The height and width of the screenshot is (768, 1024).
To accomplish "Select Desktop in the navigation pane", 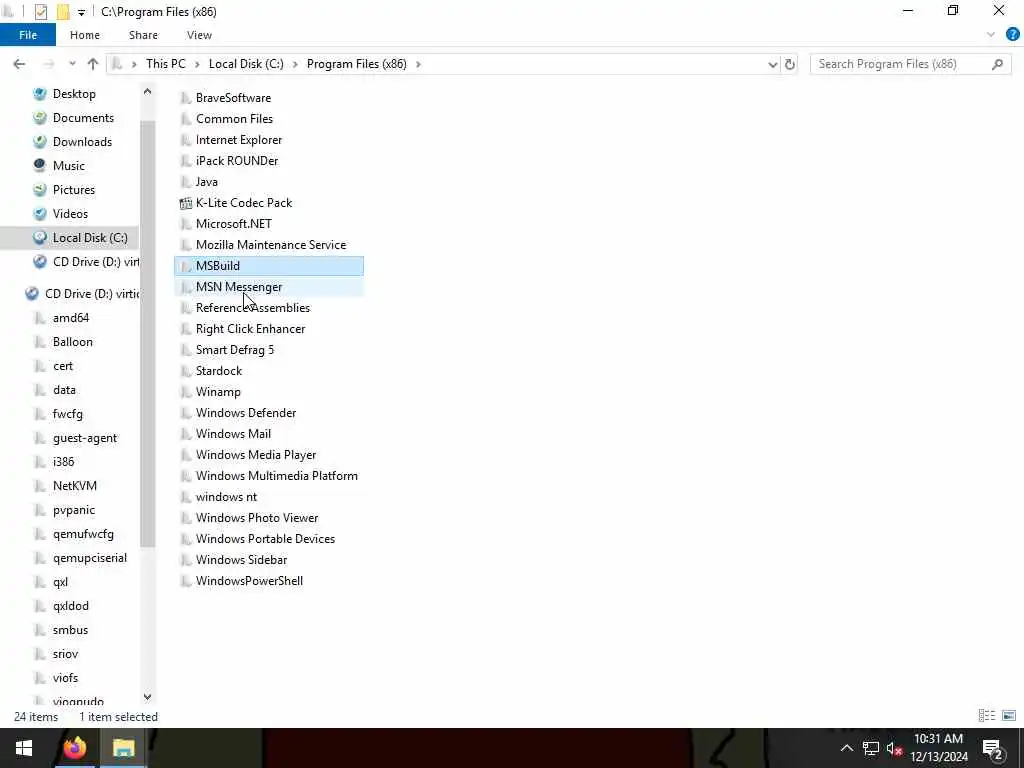I will 74,94.
